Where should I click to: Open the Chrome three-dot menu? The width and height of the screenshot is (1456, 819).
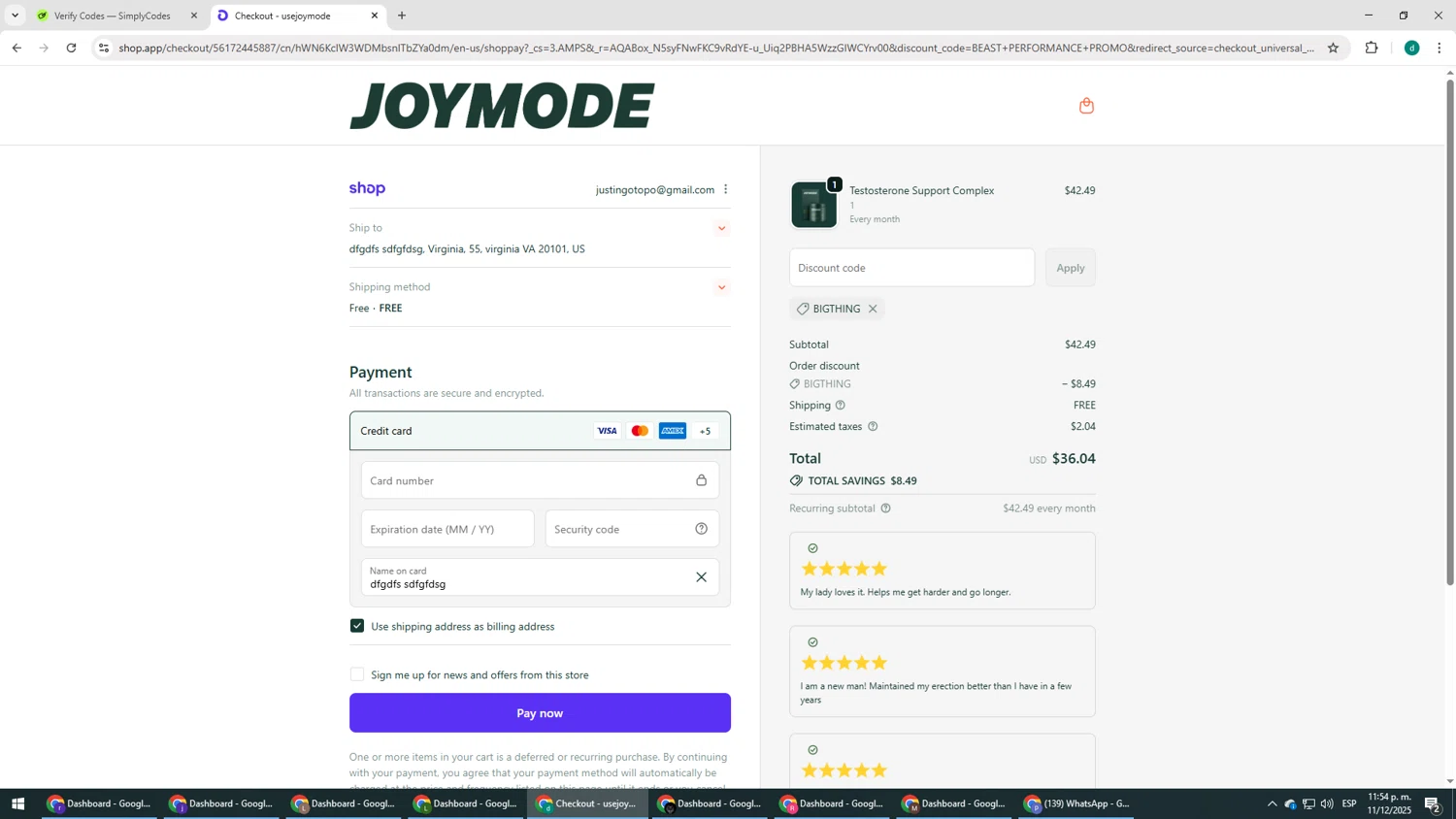click(x=1439, y=48)
